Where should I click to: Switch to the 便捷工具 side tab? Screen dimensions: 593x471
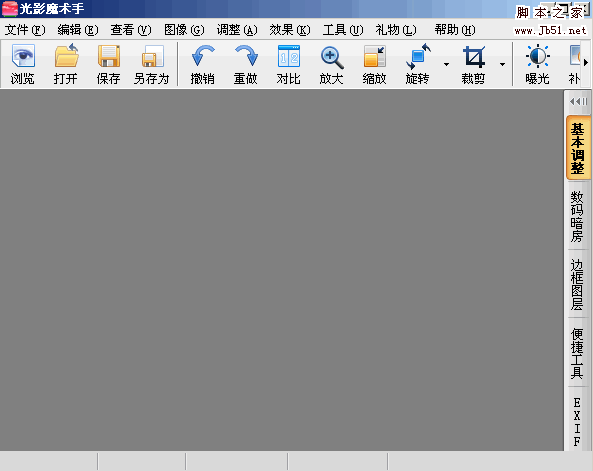(577, 353)
